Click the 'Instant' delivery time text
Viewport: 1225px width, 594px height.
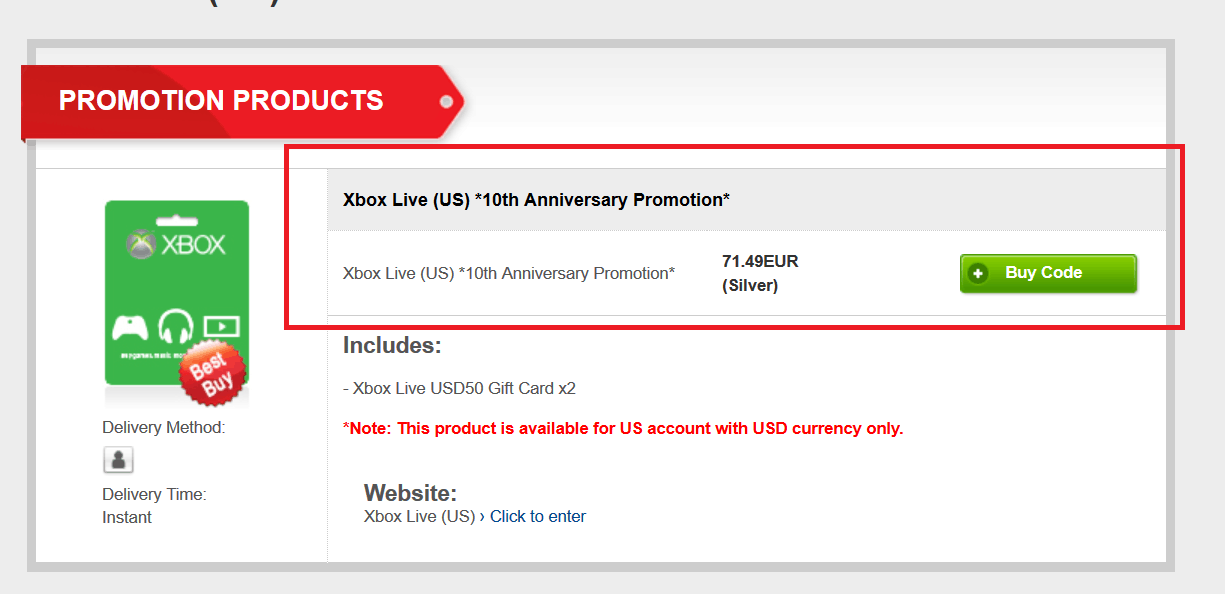(x=127, y=517)
